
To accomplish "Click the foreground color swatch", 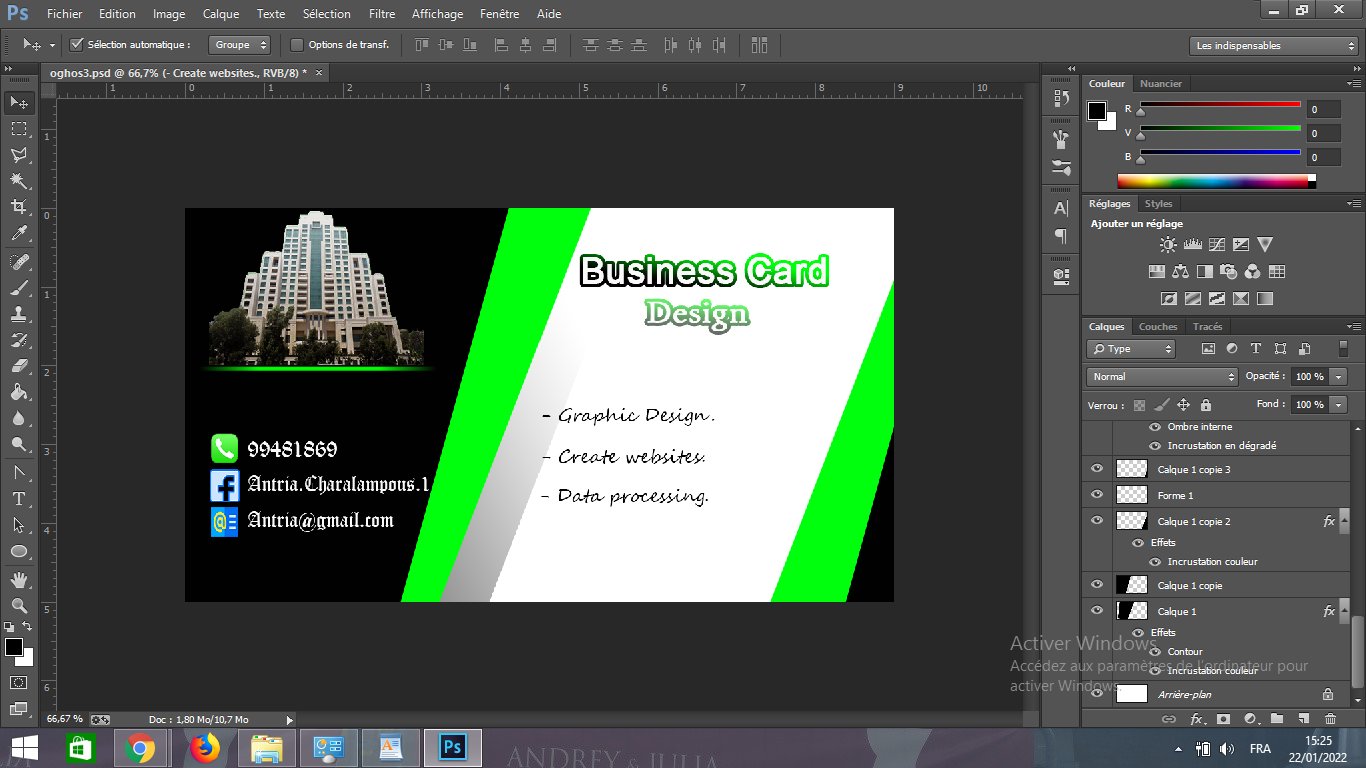I will [x=13, y=648].
